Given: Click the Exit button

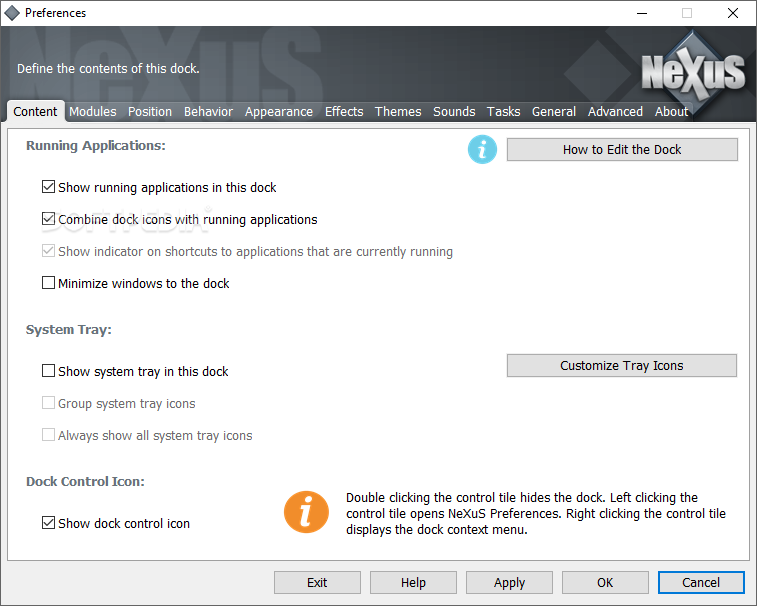Looking at the screenshot, I should pyautogui.click(x=317, y=582).
